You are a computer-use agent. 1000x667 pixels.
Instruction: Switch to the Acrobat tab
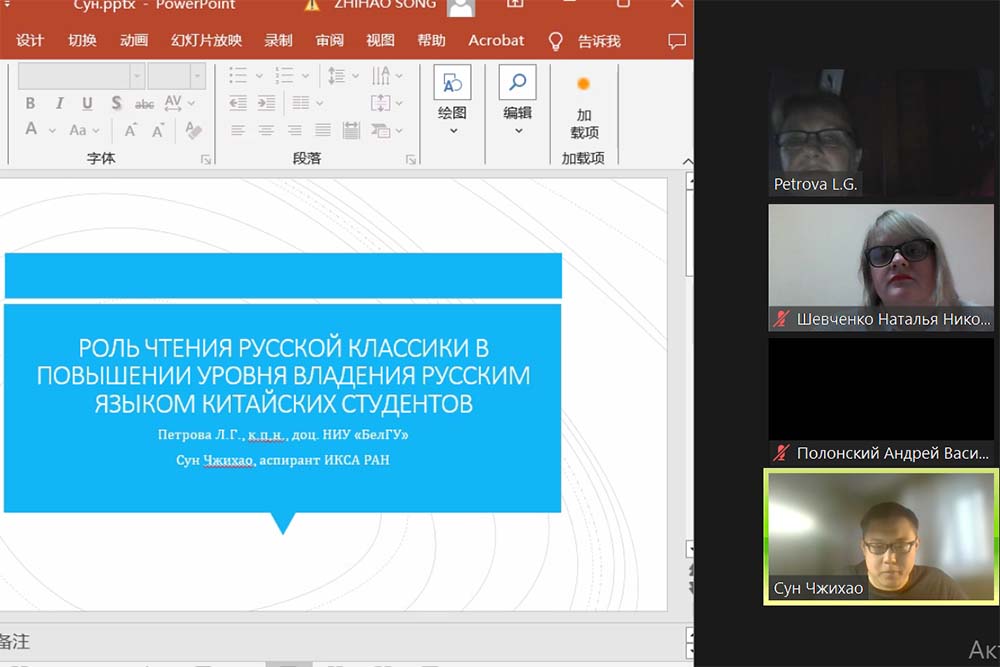tap(496, 41)
